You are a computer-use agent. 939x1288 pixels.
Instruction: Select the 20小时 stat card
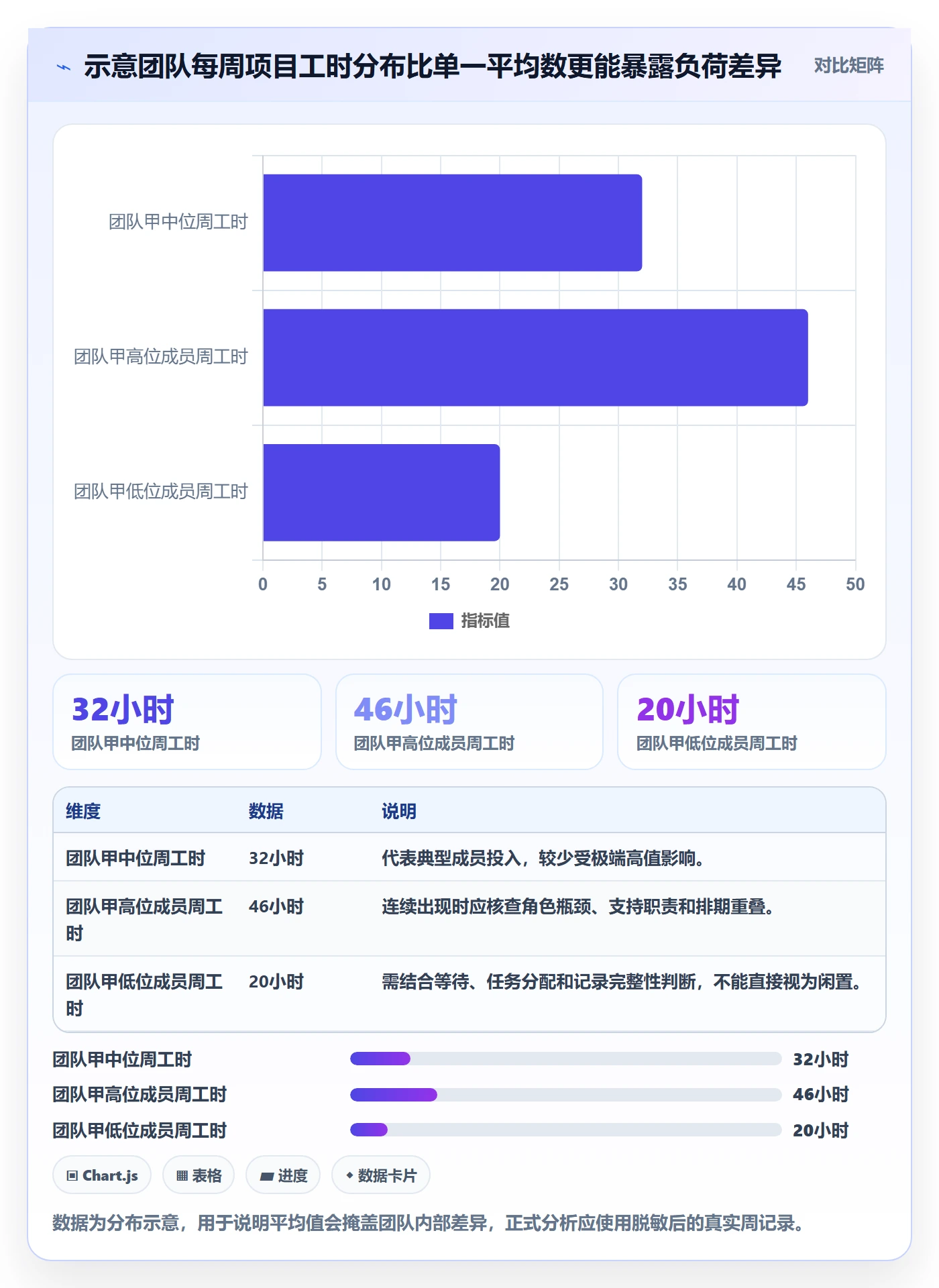(x=752, y=722)
